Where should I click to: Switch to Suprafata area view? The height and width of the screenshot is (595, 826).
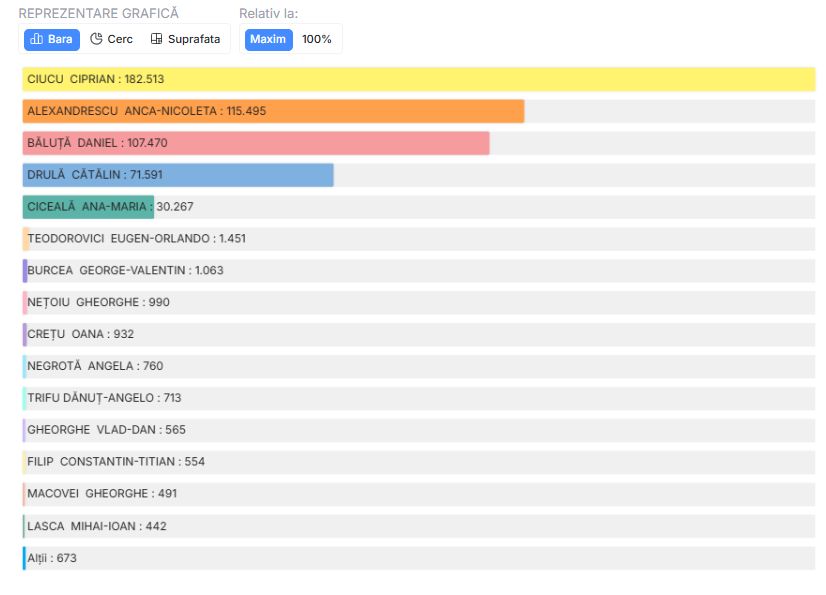pos(186,39)
